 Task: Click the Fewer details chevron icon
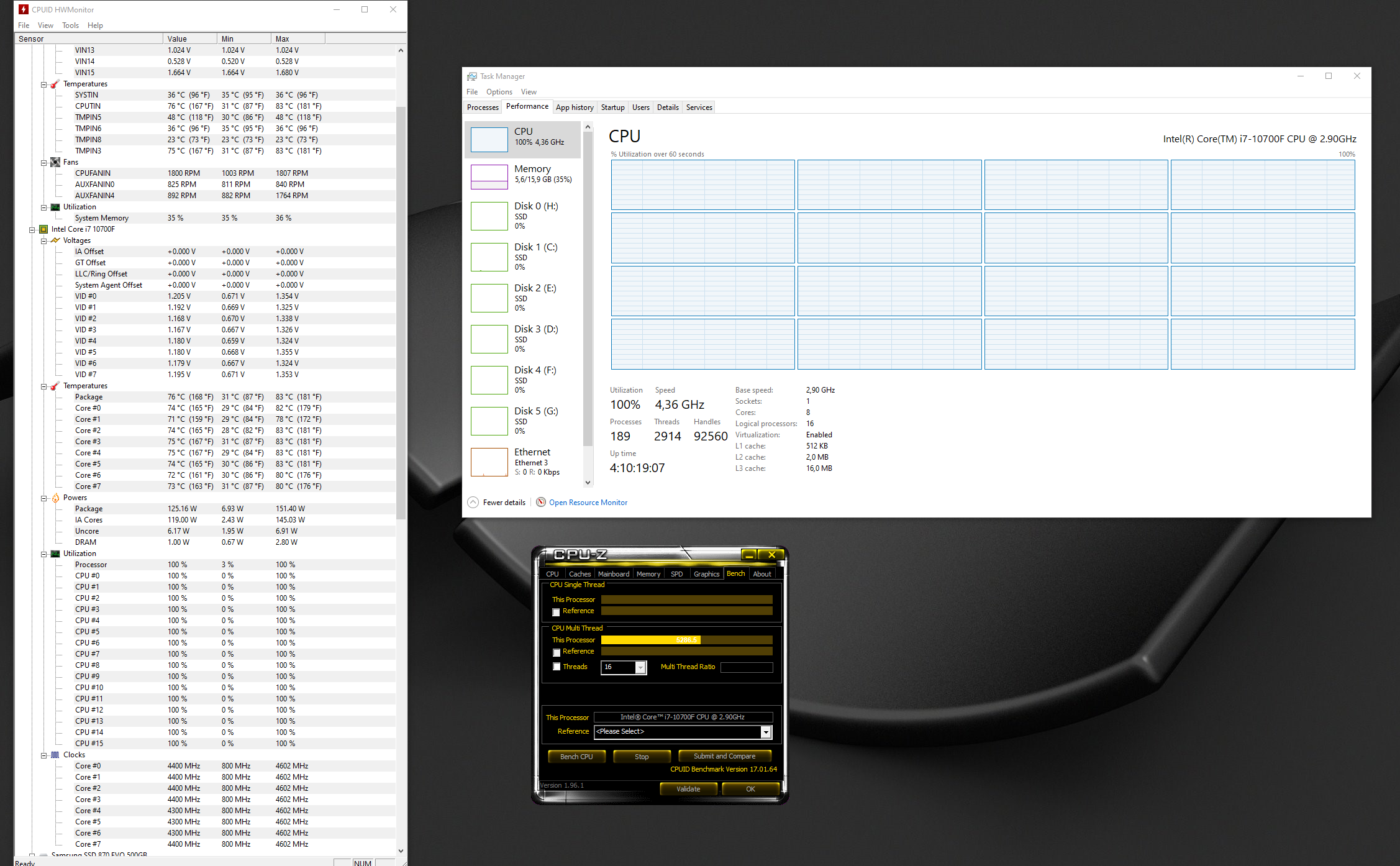click(x=473, y=502)
